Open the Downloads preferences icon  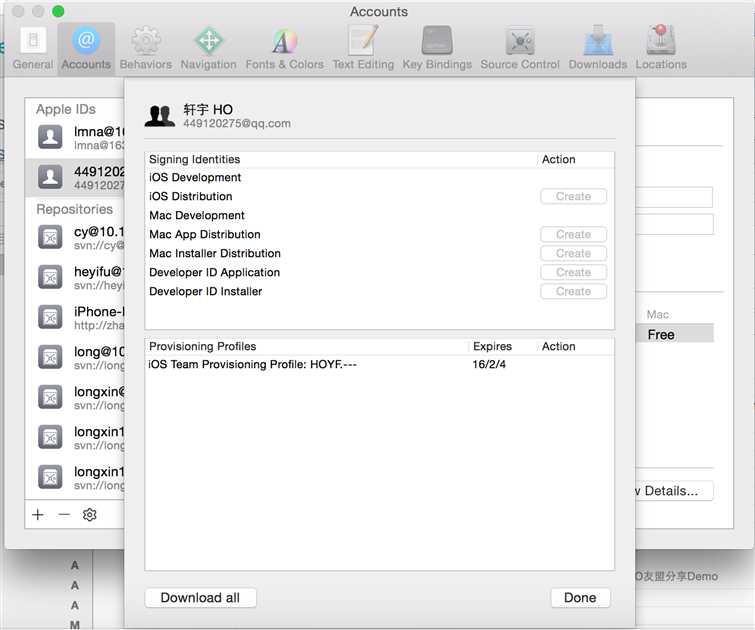click(598, 40)
